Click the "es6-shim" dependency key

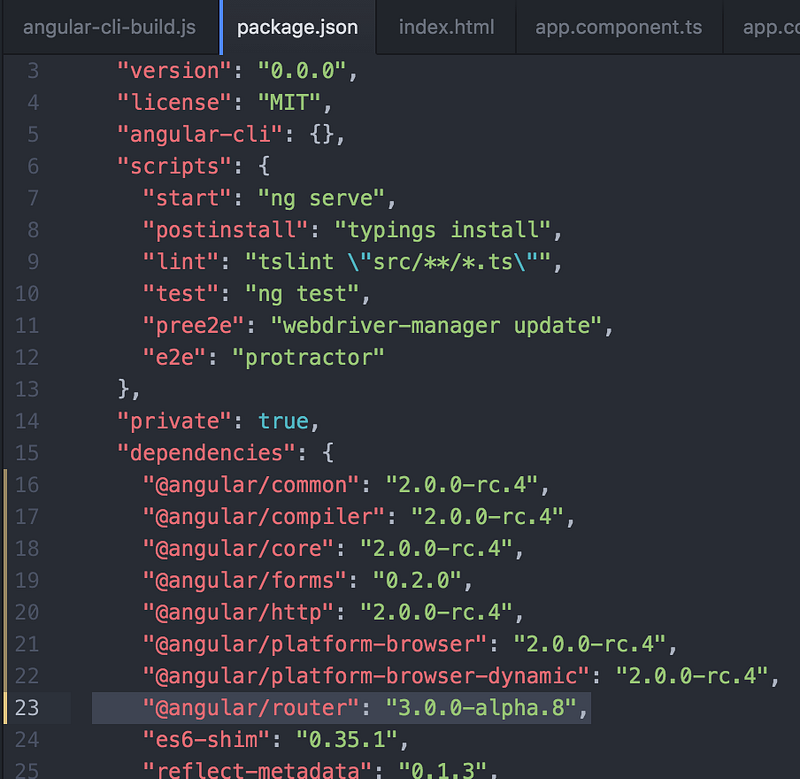[x=206, y=740]
